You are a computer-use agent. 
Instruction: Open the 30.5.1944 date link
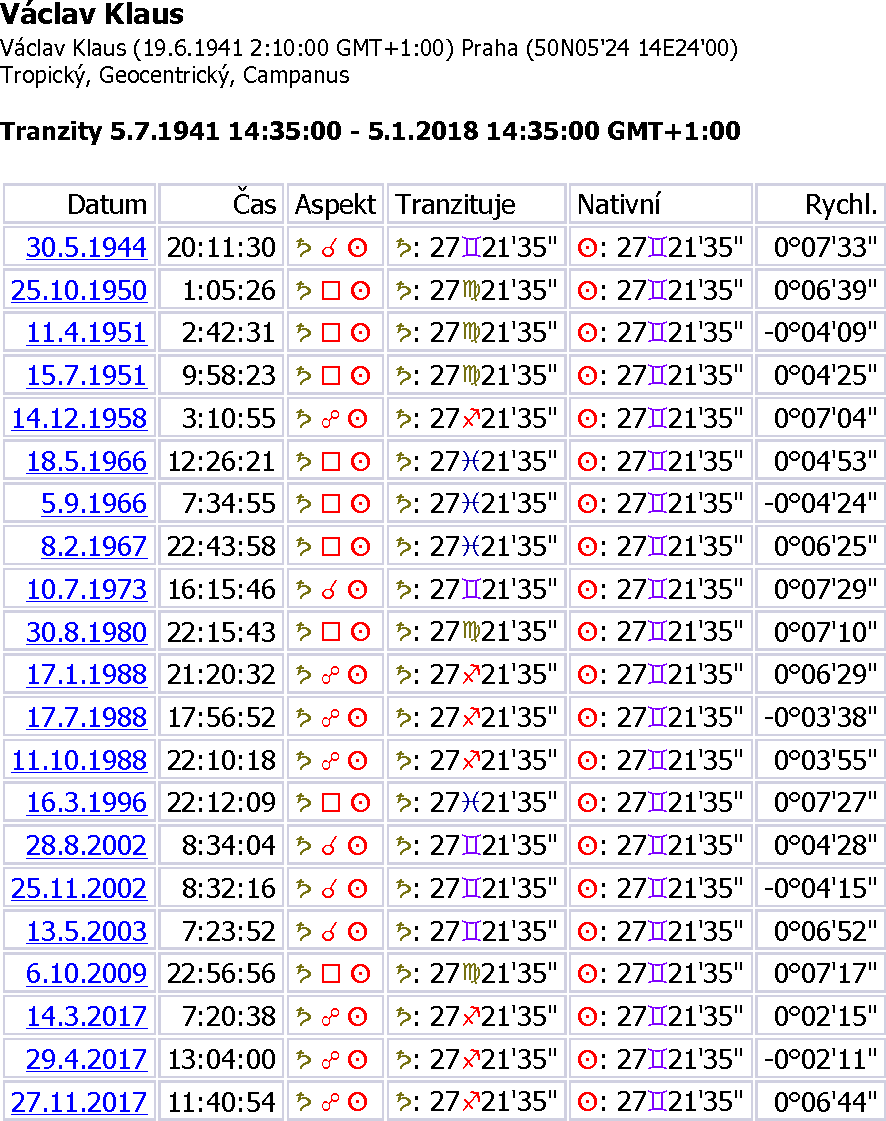tap(86, 247)
